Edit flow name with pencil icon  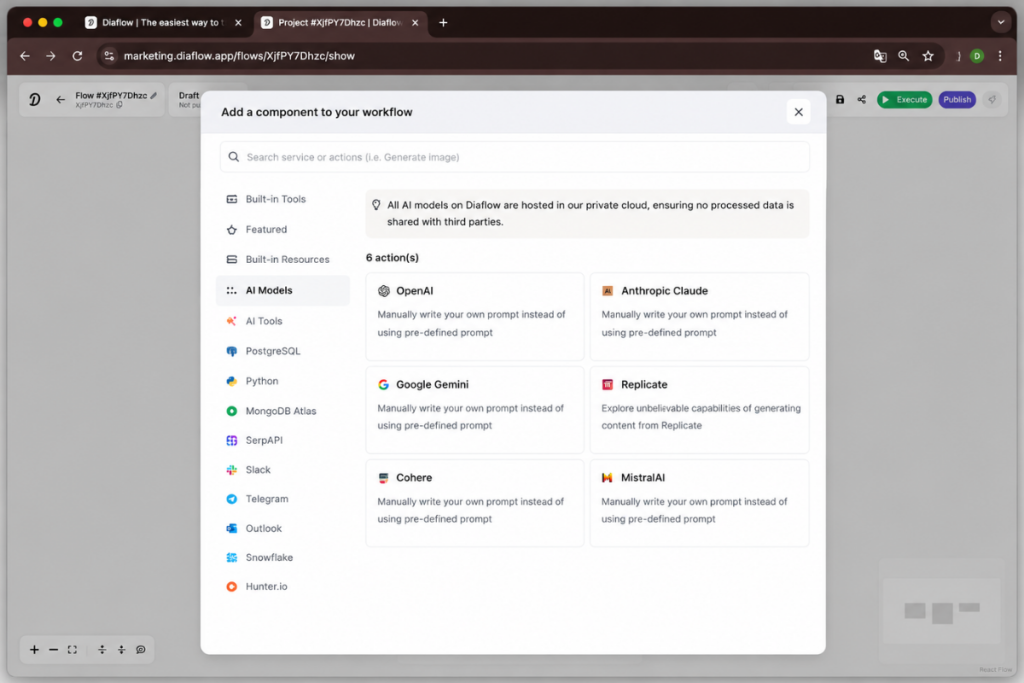coord(153,95)
